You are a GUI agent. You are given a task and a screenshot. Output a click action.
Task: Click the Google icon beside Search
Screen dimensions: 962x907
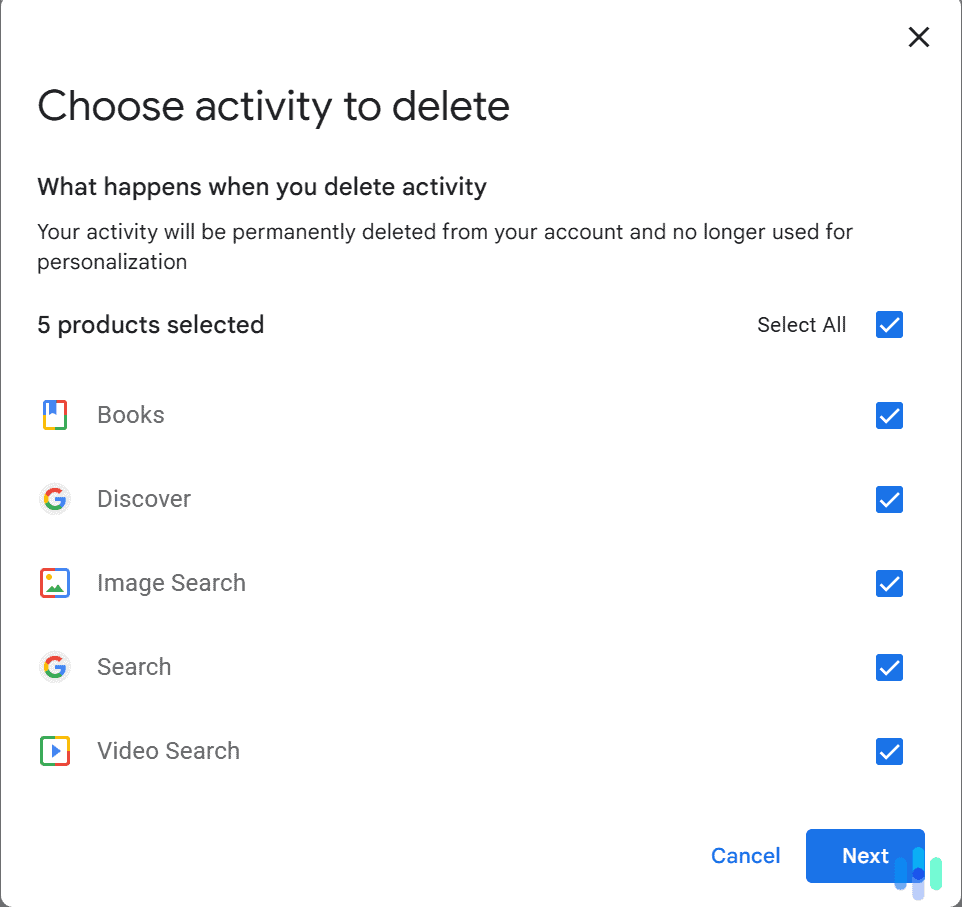[x=55, y=666]
